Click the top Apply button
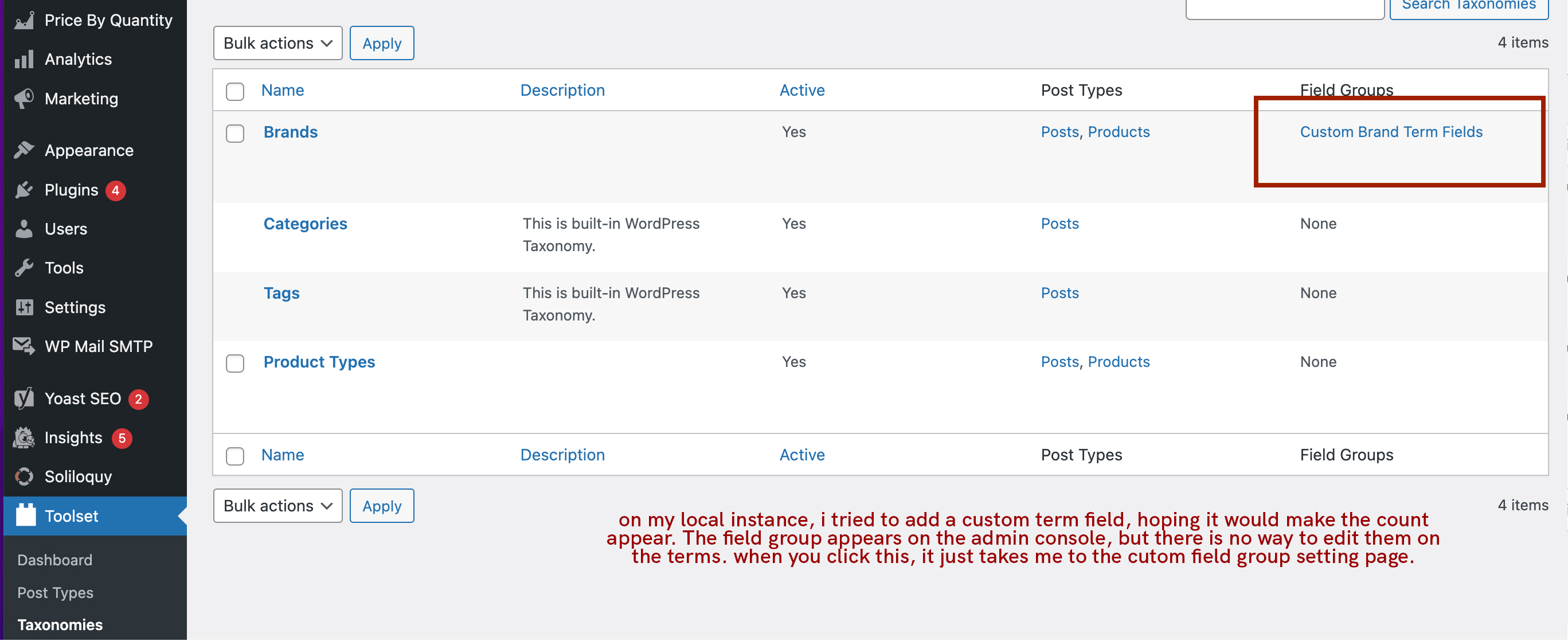 [x=382, y=43]
